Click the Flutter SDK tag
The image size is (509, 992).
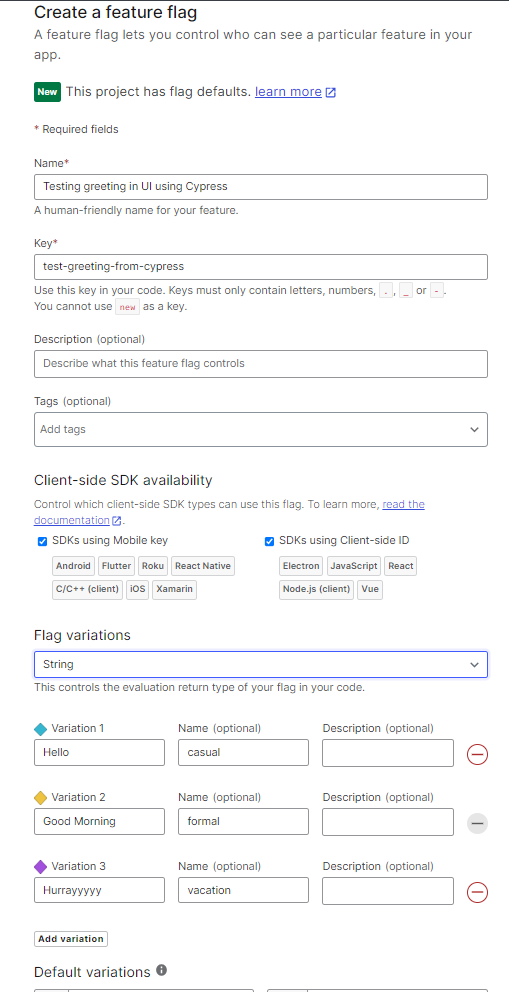[116, 566]
